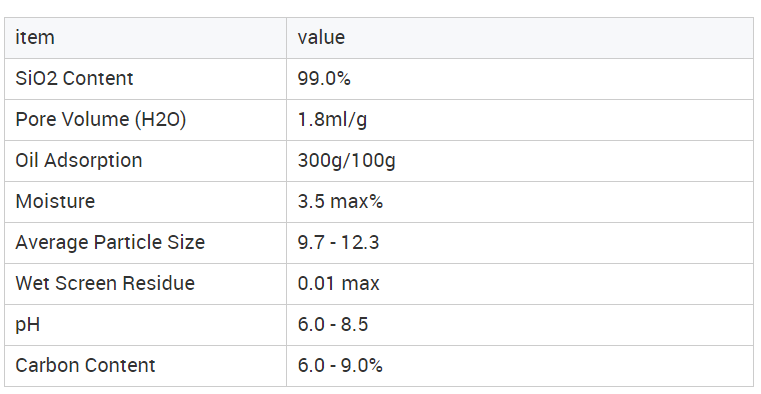The height and width of the screenshot is (394, 761).
Task: Click the Oil Adsorption label
Action: pyautogui.click(x=79, y=160)
